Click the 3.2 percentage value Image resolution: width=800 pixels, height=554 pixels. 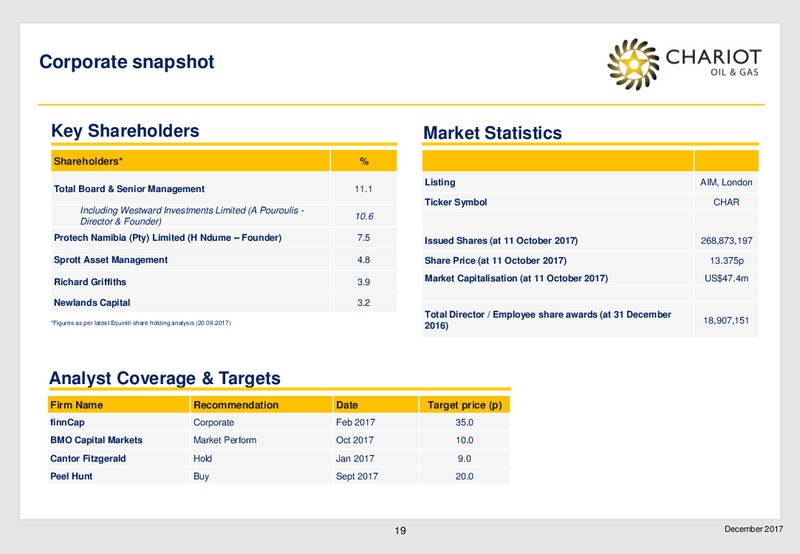tap(364, 303)
